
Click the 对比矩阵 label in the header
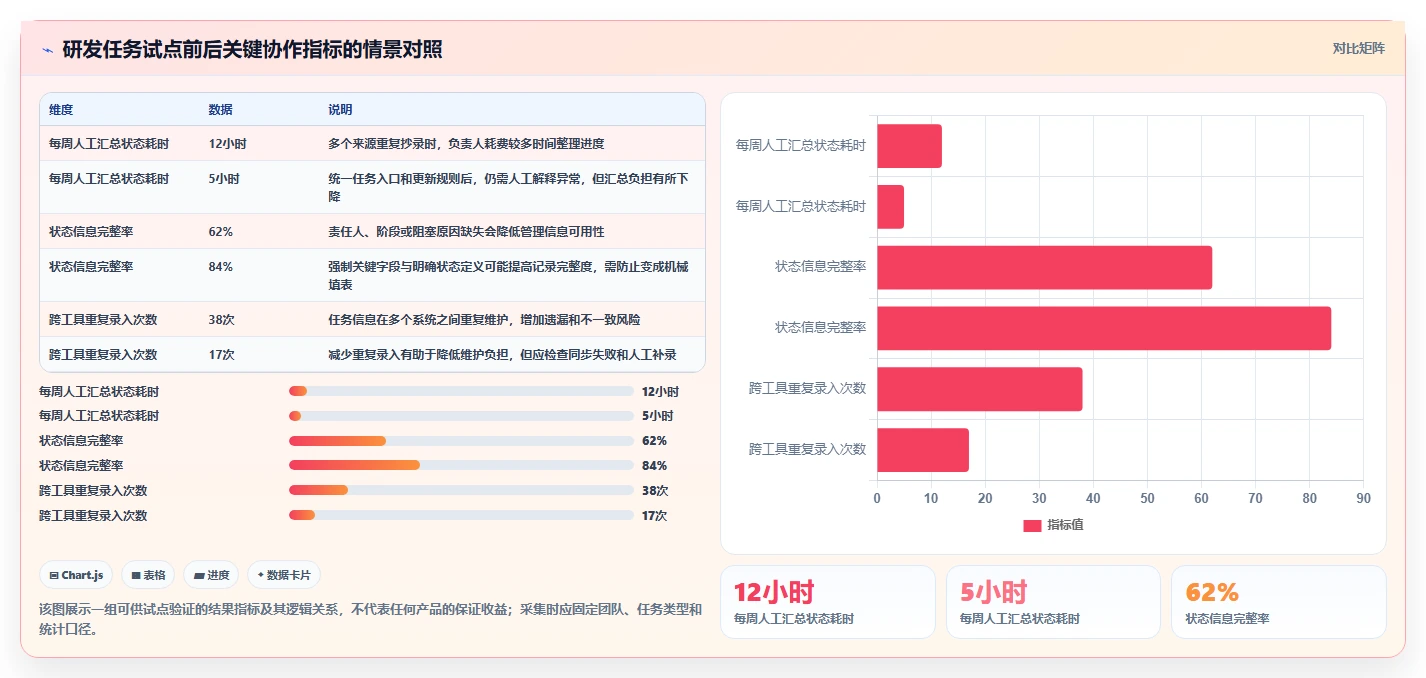(x=1358, y=48)
